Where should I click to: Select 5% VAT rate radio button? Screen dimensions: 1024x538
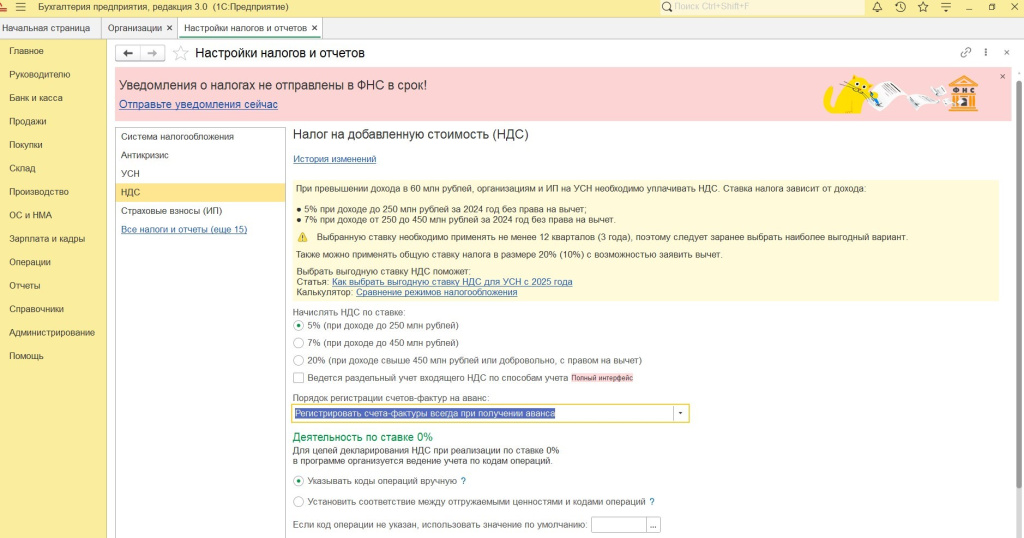click(298, 325)
